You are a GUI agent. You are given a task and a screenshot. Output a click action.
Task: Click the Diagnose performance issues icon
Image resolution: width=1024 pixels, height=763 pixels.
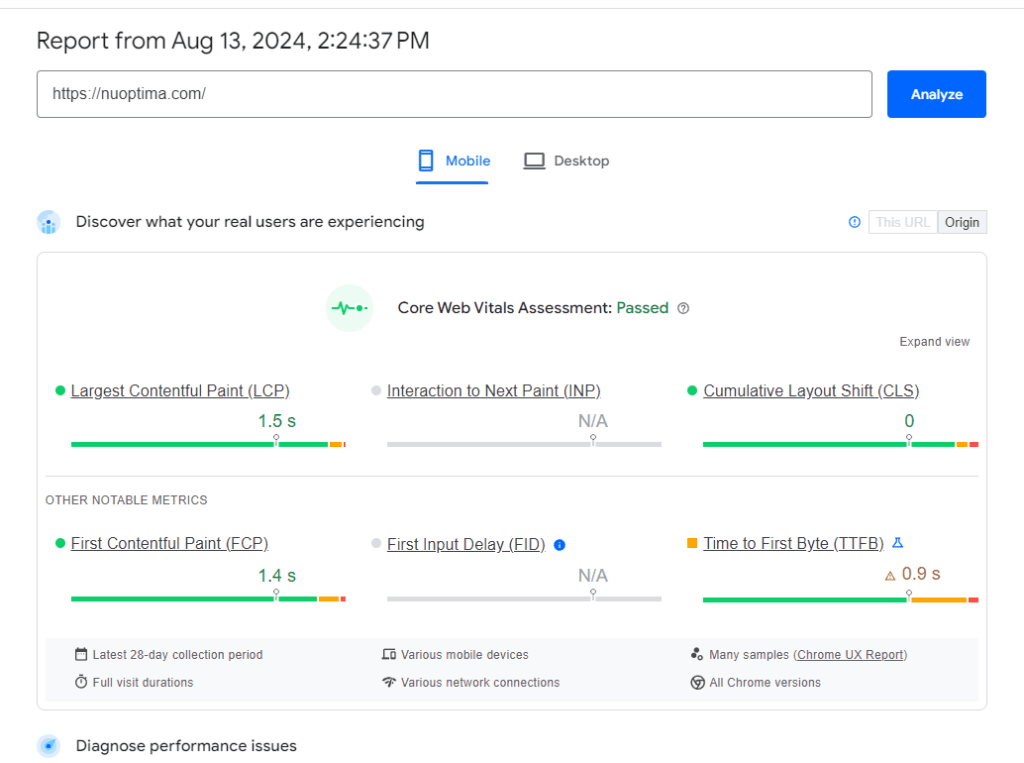(x=49, y=745)
